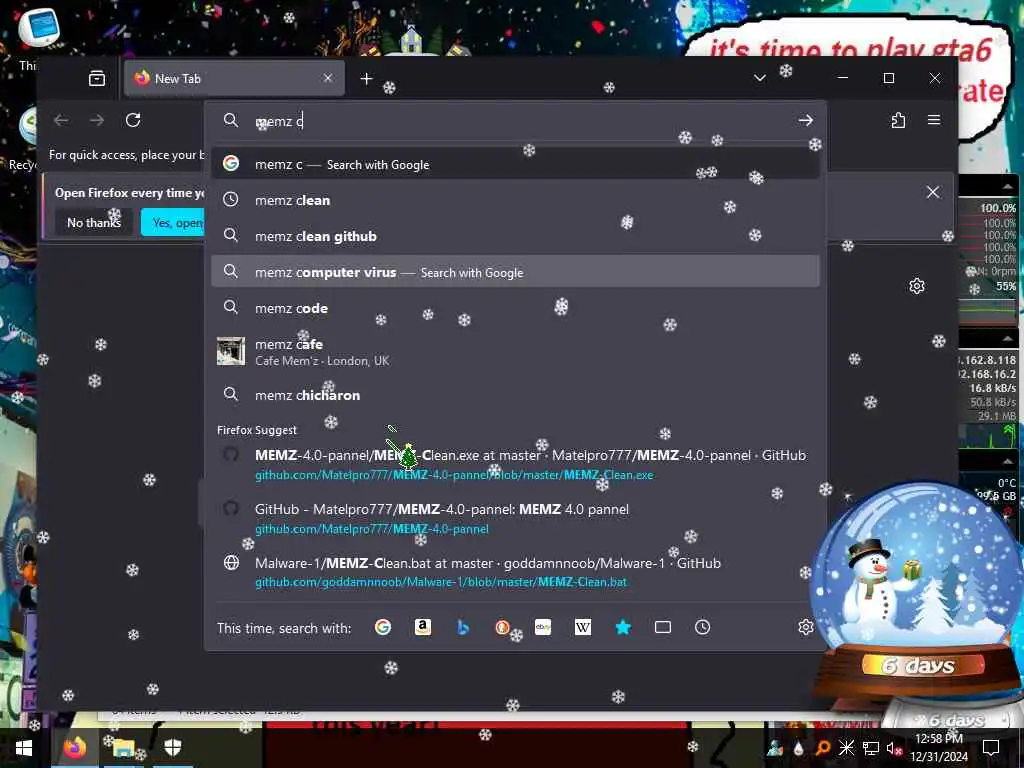Image resolution: width=1024 pixels, height=768 pixels.
Task: Close the New Tab tab
Action: click(x=328, y=78)
